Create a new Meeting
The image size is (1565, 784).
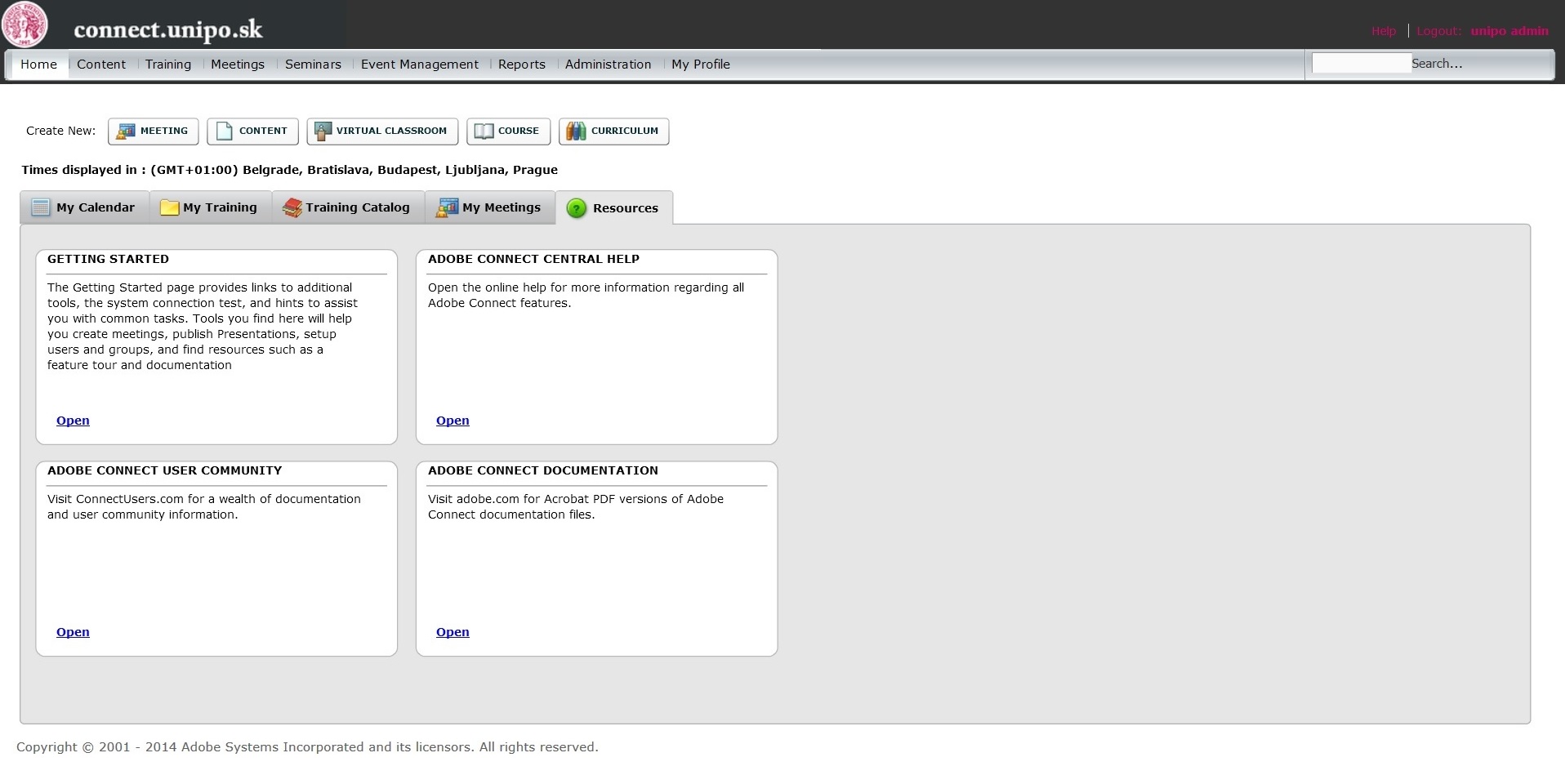coord(154,131)
